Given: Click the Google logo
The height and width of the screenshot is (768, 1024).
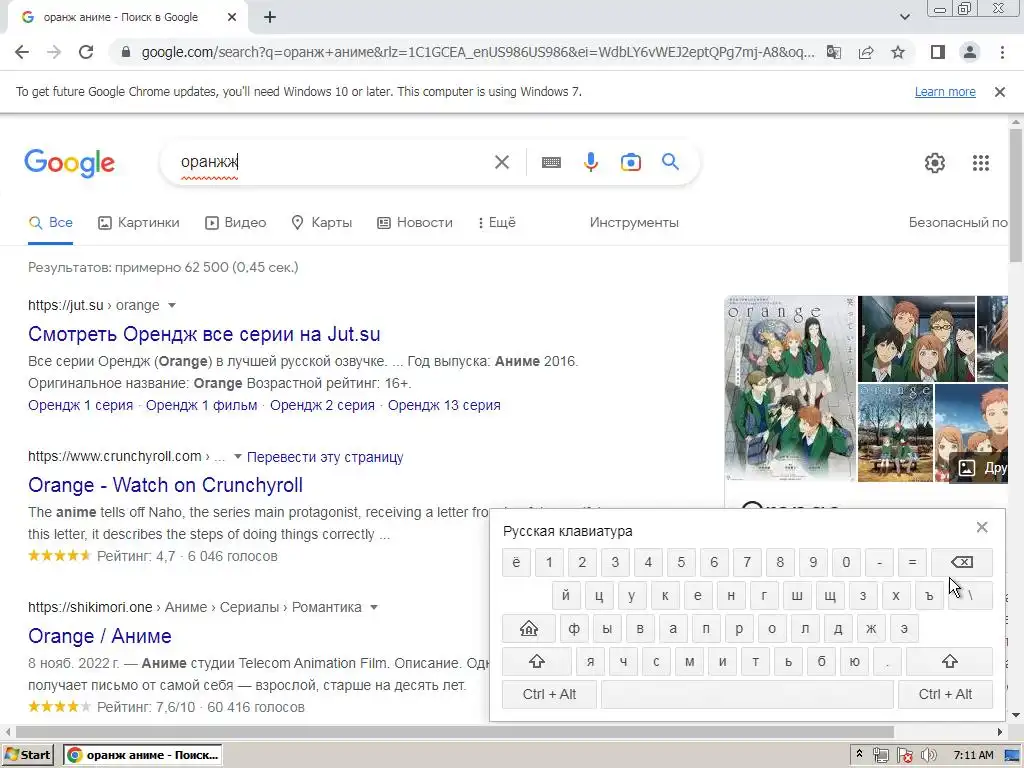Looking at the screenshot, I should 69,163.
